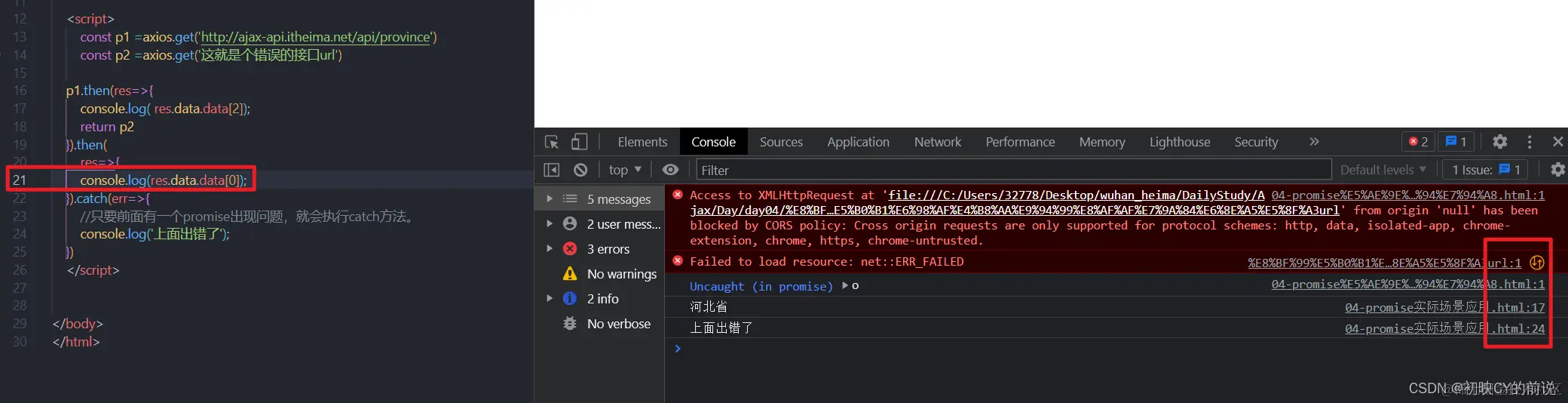Expand the Uncaught promise object arrow
This screenshot has width=1568, height=403.
pyautogui.click(x=845, y=285)
